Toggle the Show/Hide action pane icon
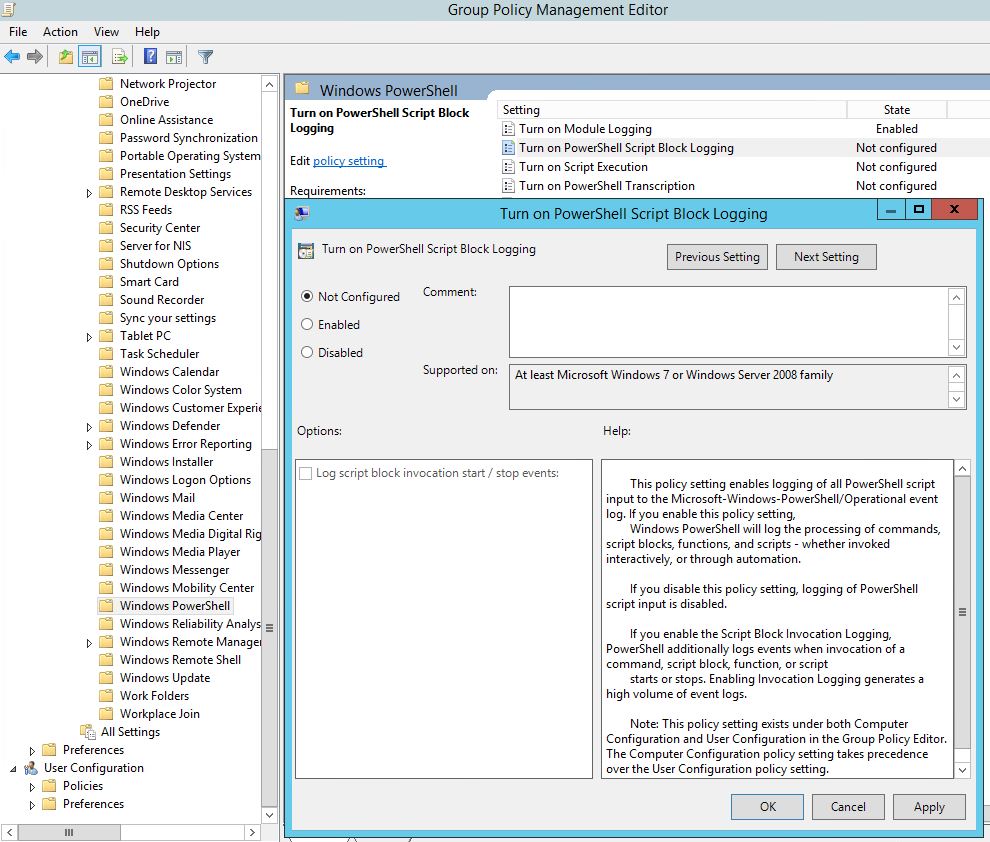 pyautogui.click(x=174, y=57)
